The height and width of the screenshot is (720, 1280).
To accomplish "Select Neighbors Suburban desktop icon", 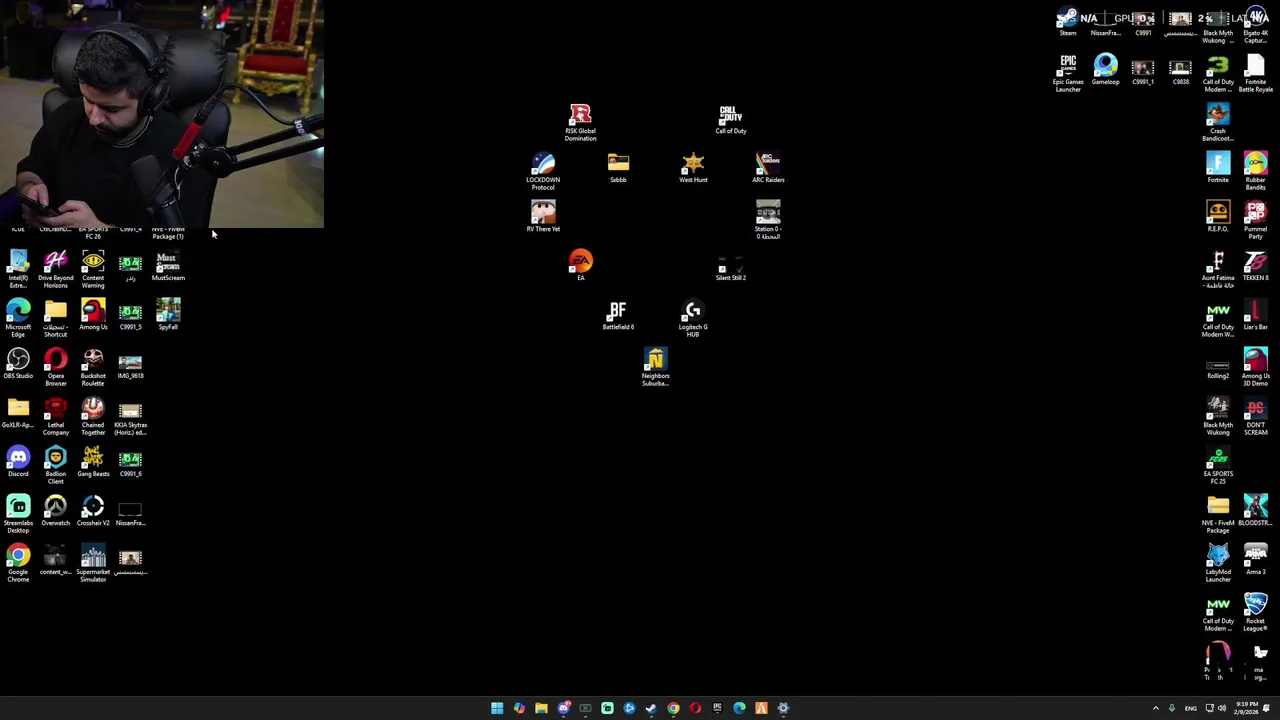I will coord(655,367).
